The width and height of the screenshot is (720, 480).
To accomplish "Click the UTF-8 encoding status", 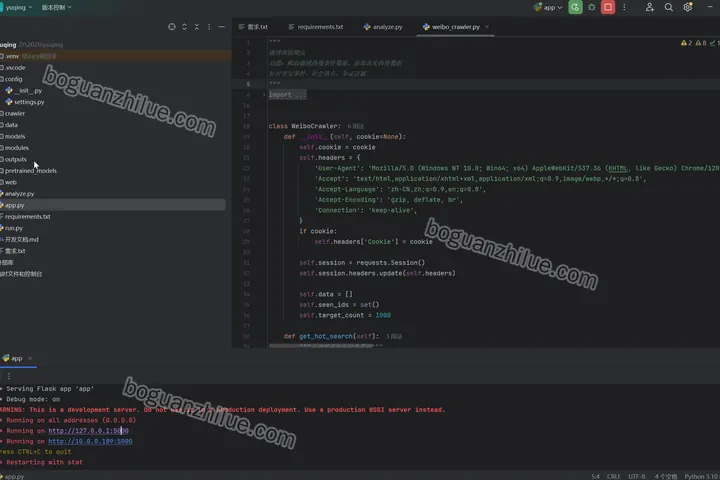I will [636, 476].
